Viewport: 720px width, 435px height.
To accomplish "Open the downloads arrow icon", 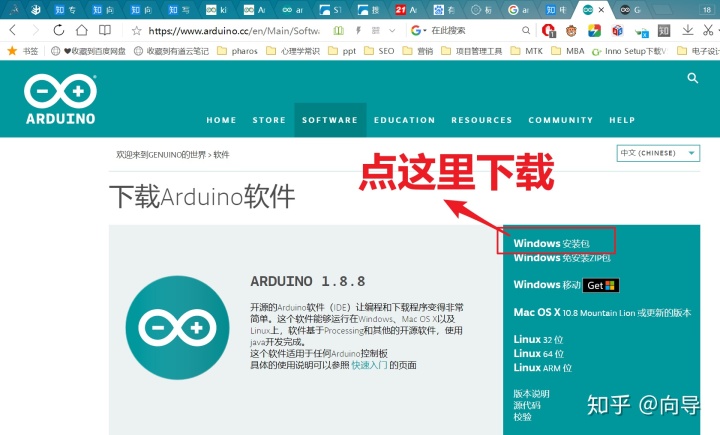I will pyautogui.click(x=687, y=30).
